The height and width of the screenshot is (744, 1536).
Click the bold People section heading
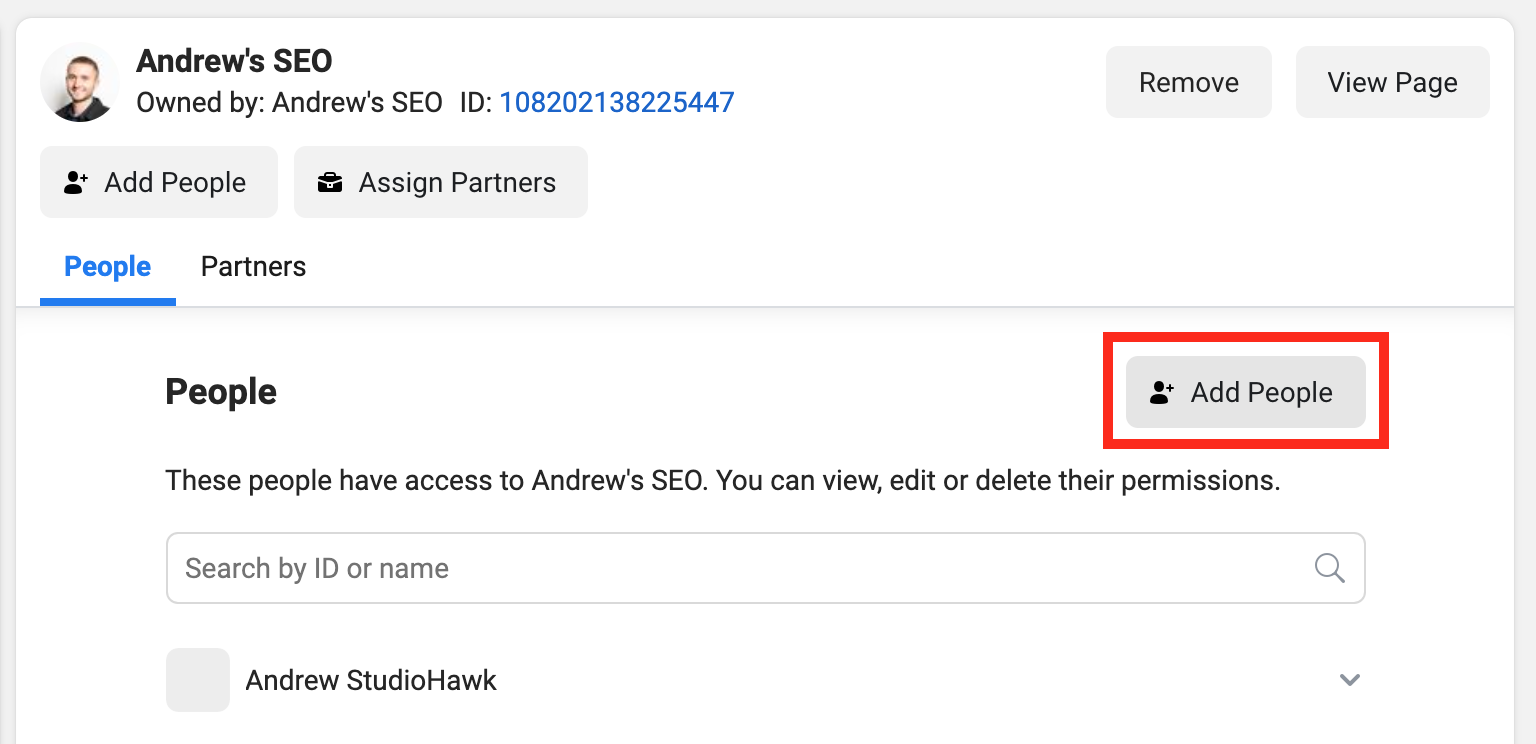(x=221, y=392)
